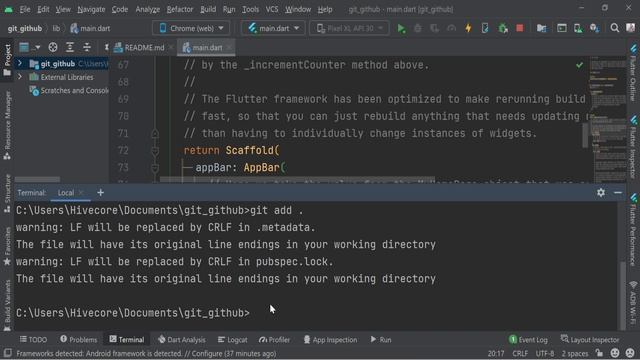
Task: Open the Event Log tool window
Action: (529, 339)
